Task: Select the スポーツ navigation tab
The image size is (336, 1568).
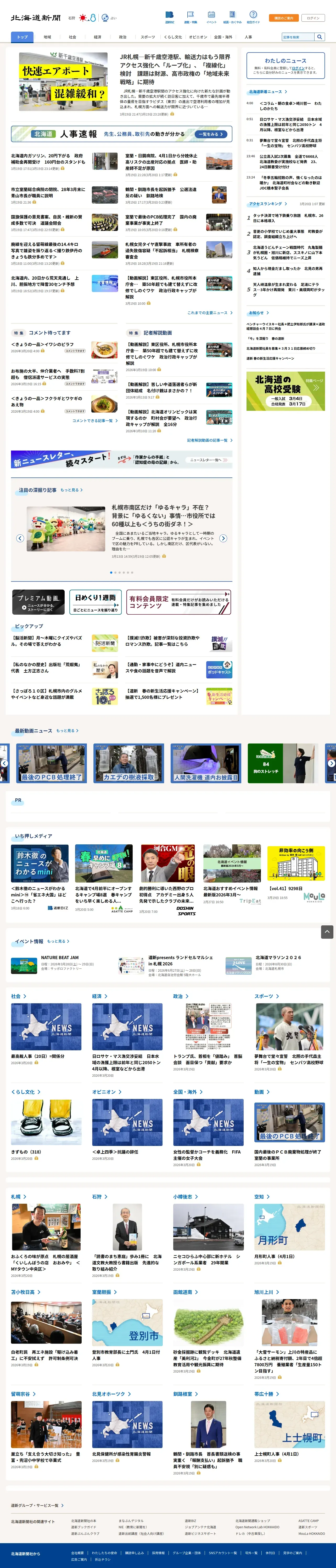Action: pos(148,37)
